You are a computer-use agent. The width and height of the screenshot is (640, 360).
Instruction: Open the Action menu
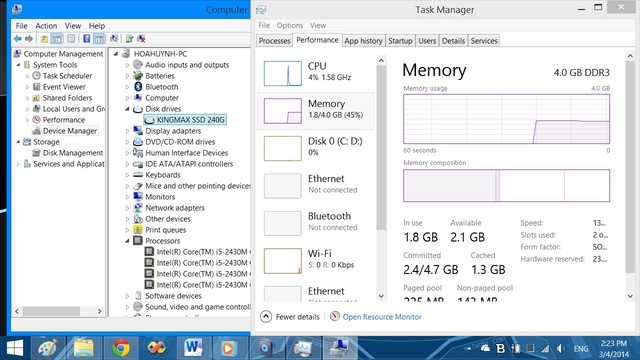[46, 26]
